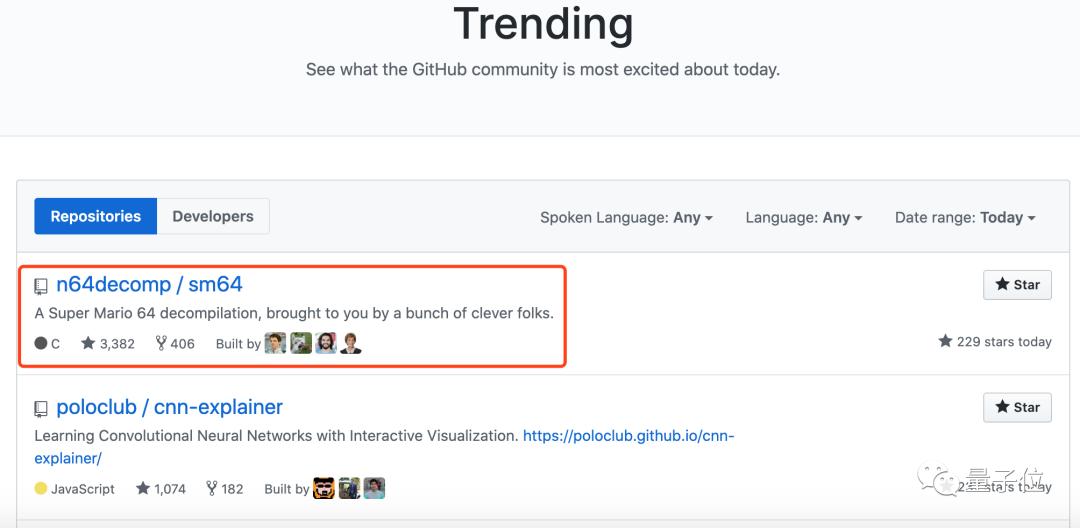The image size is (1080, 528).
Task: Click the fork count 182 on cnn-explainer
Action: coord(225,489)
